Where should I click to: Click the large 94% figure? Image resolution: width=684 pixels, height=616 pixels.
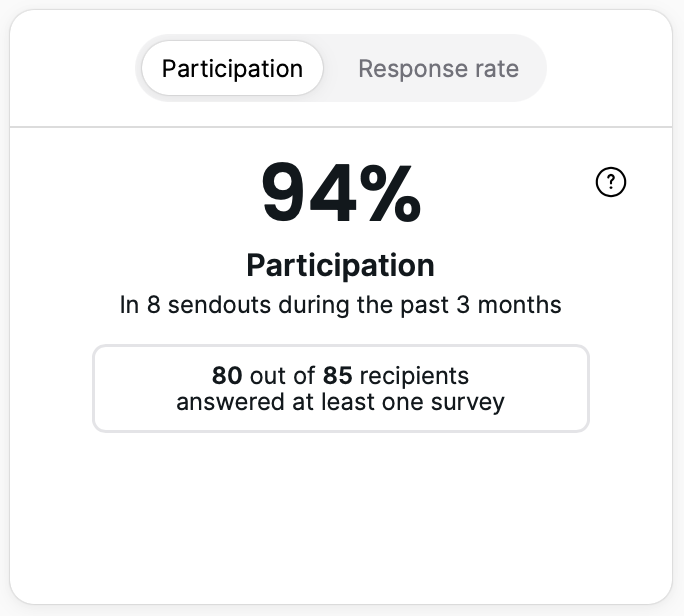341,194
